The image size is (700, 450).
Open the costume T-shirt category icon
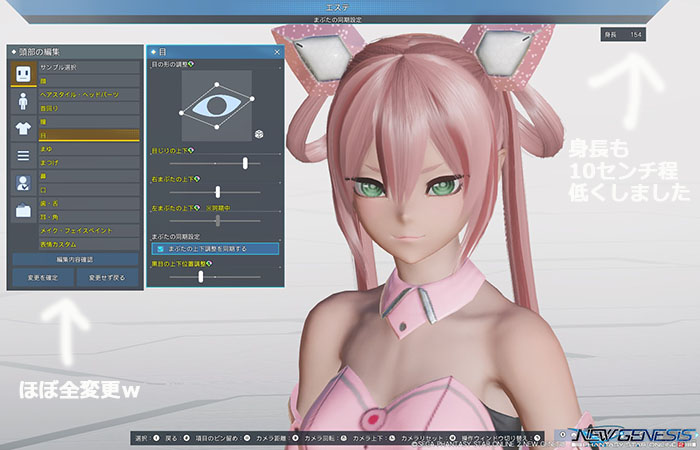tap(23, 129)
